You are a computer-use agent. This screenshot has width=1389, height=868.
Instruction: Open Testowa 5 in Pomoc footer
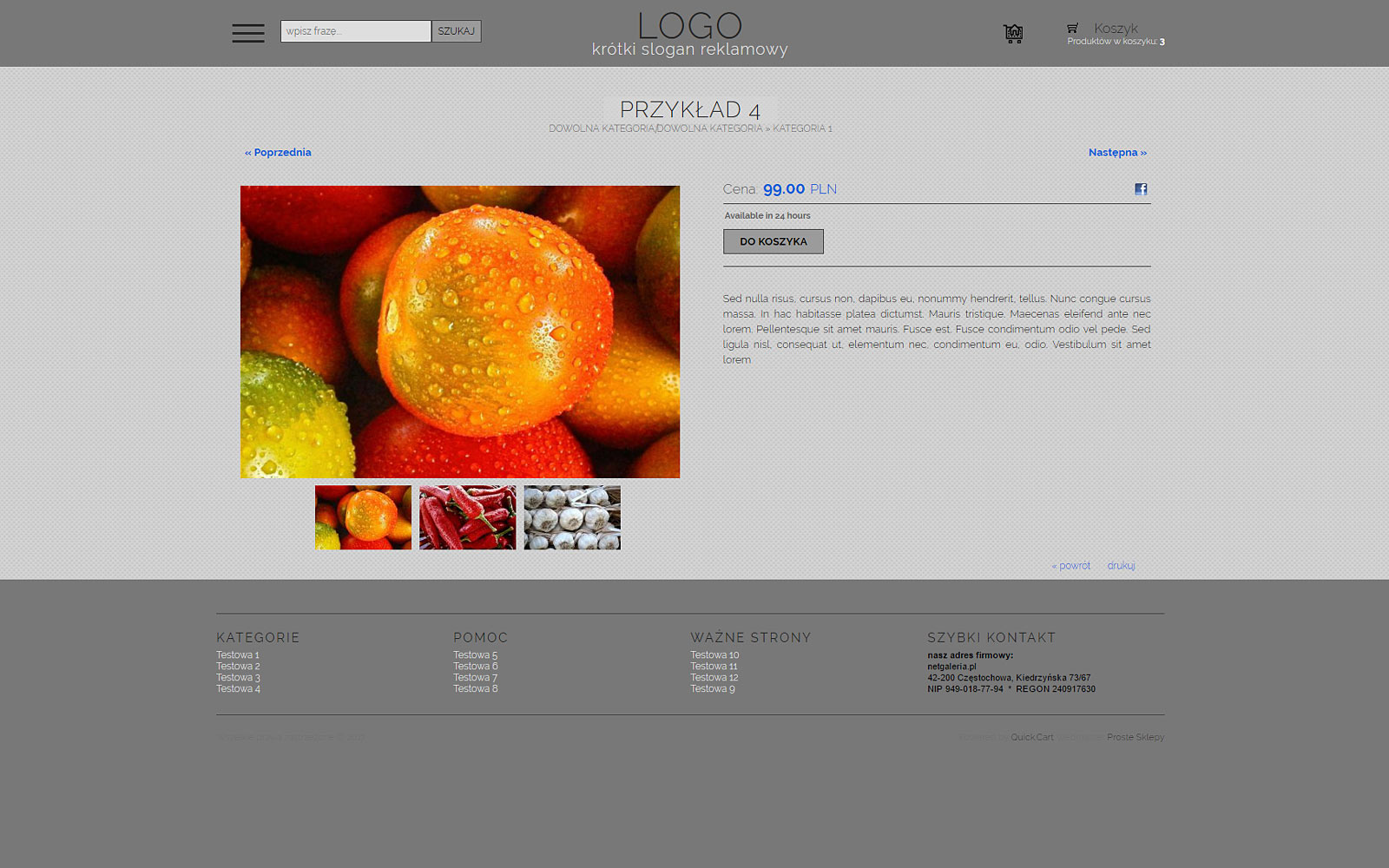click(x=475, y=655)
